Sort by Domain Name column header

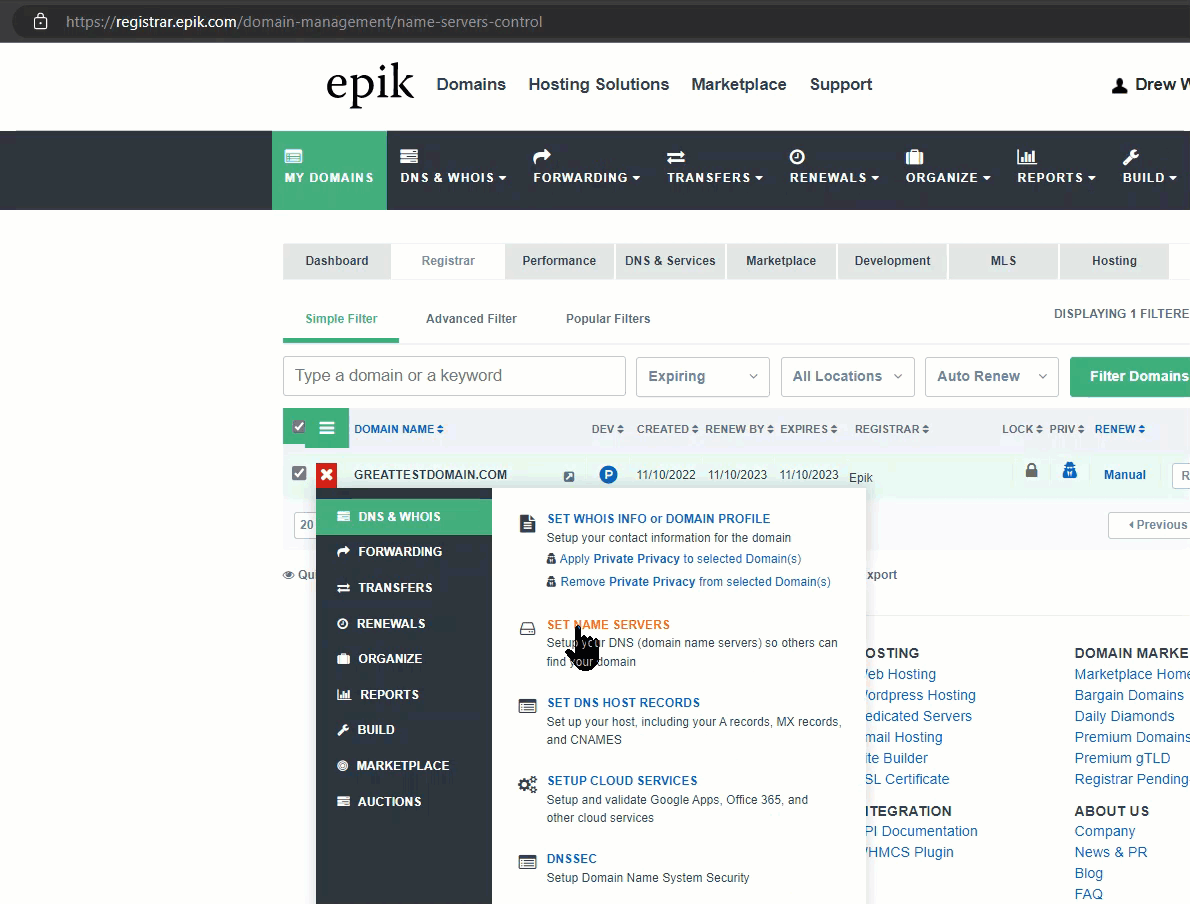point(398,429)
